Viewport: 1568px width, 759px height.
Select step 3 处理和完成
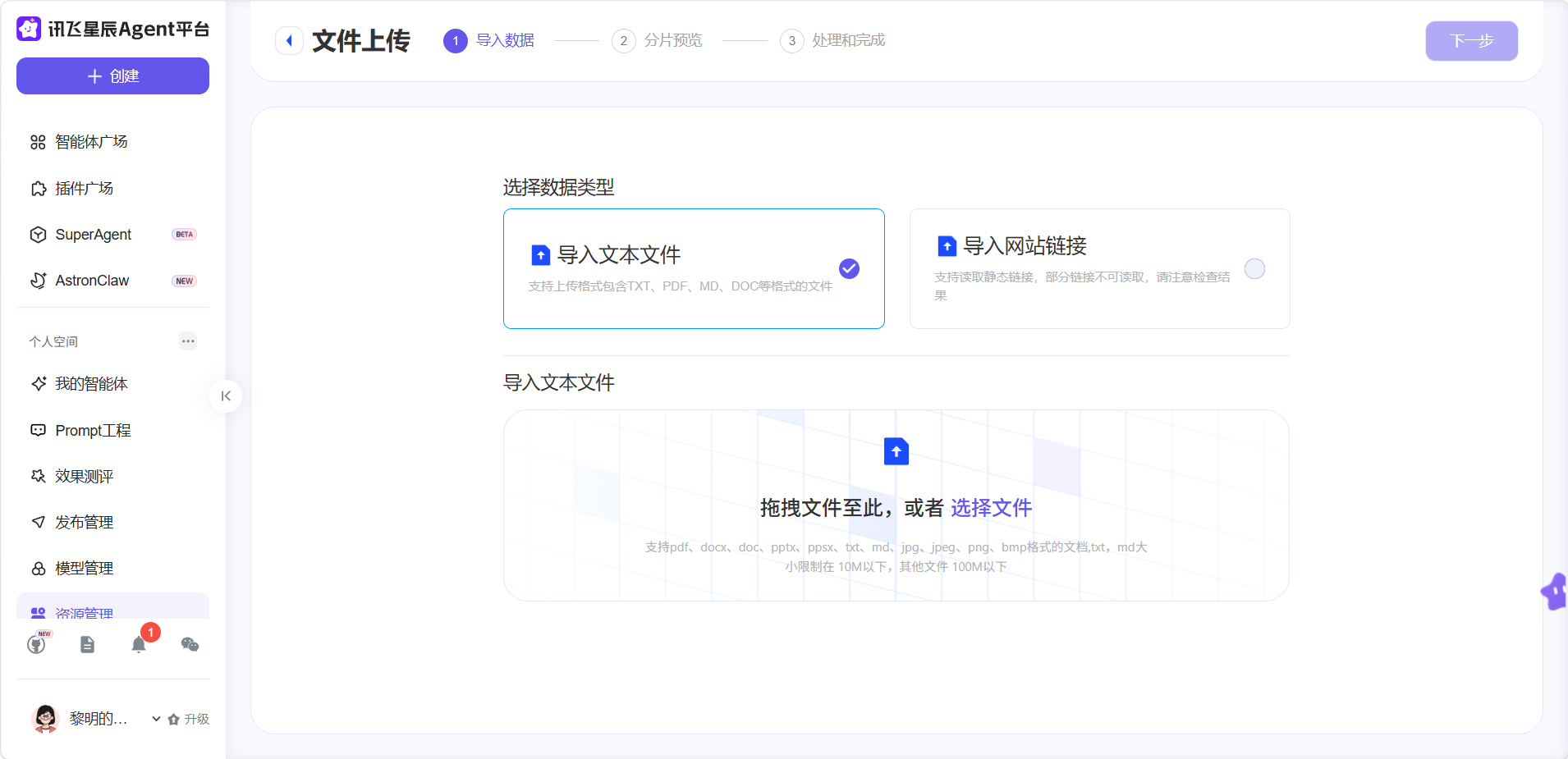[833, 40]
